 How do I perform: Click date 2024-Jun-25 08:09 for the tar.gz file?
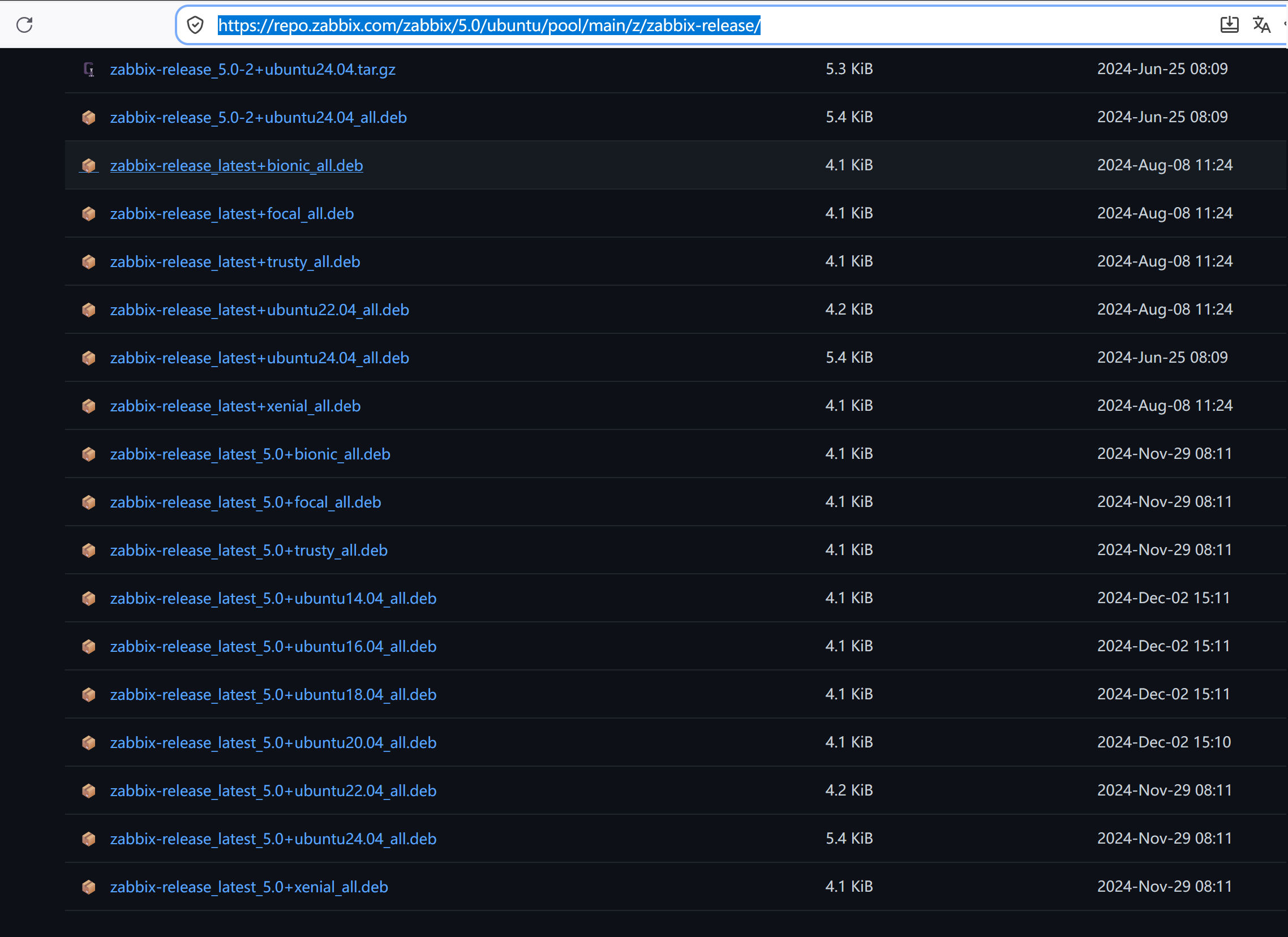(1162, 68)
